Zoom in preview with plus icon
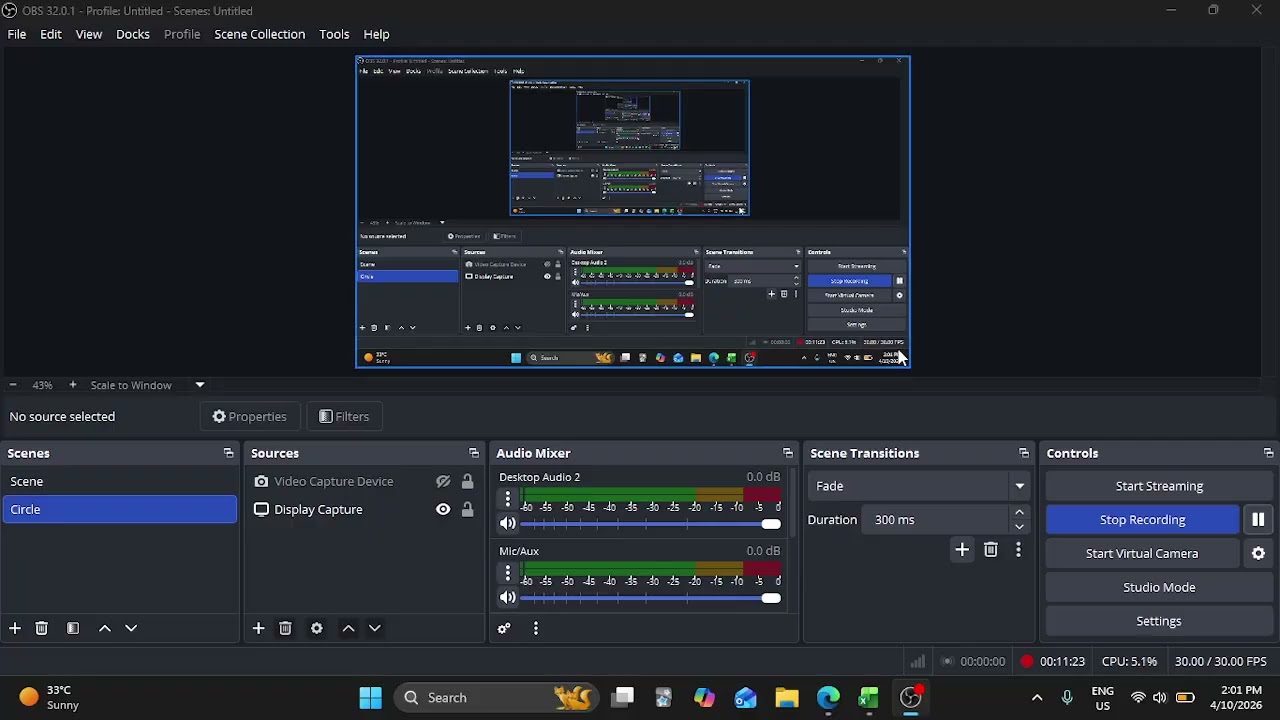This screenshot has height=720, width=1280. pyautogui.click(x=72, y=385)
